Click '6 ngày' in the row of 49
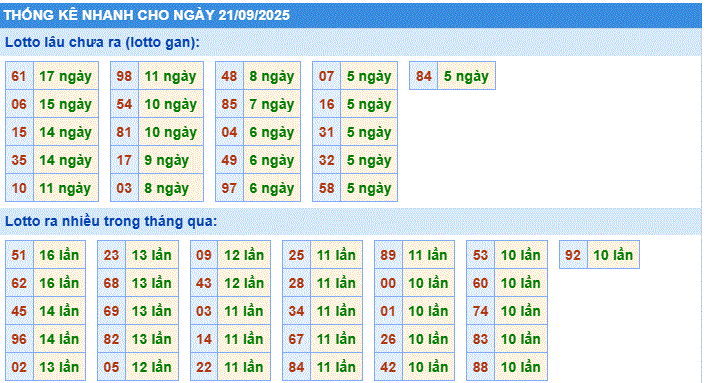The image size is (706, 383). [272, 160]
